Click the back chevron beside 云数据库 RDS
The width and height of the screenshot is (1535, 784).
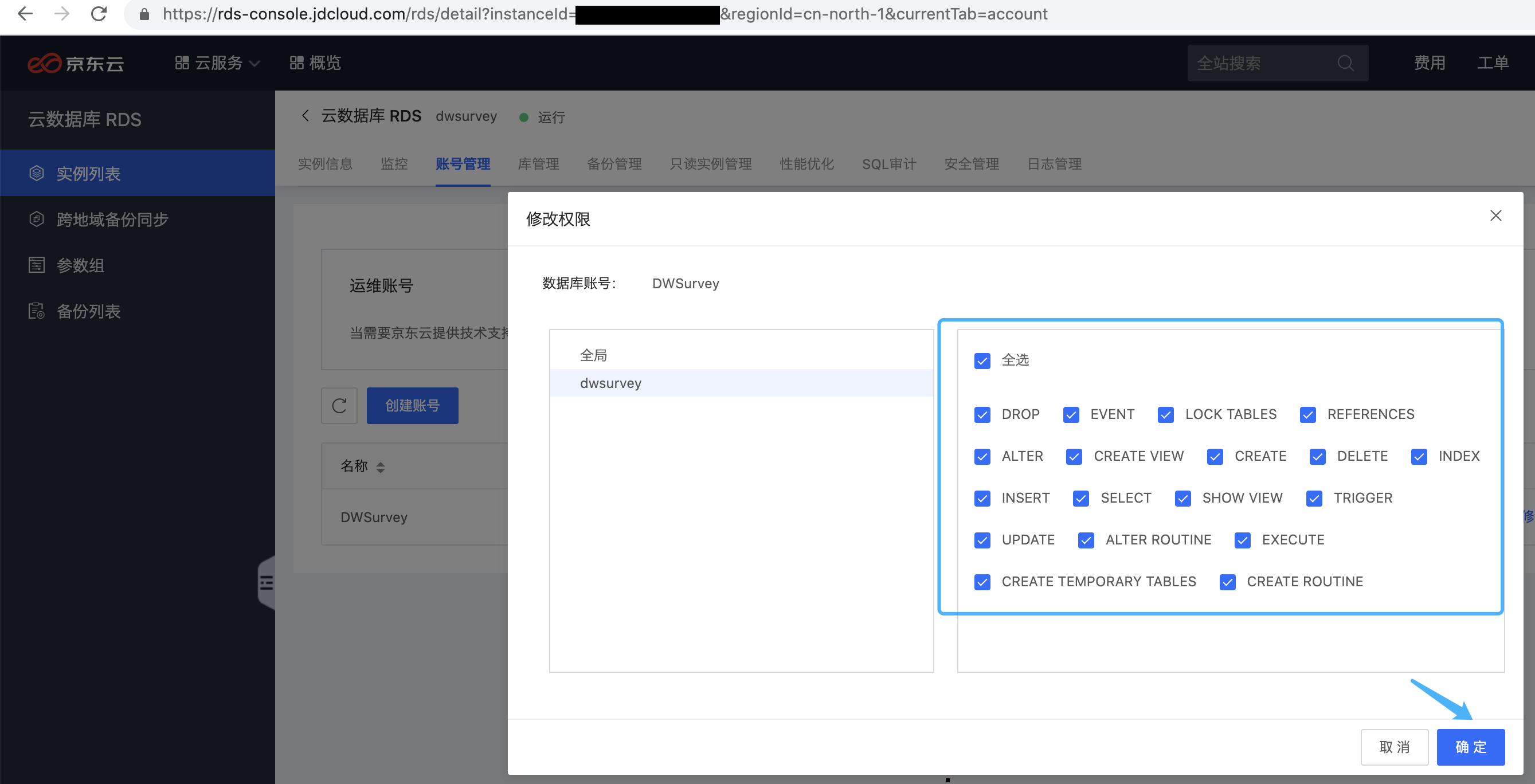point(305,116)
